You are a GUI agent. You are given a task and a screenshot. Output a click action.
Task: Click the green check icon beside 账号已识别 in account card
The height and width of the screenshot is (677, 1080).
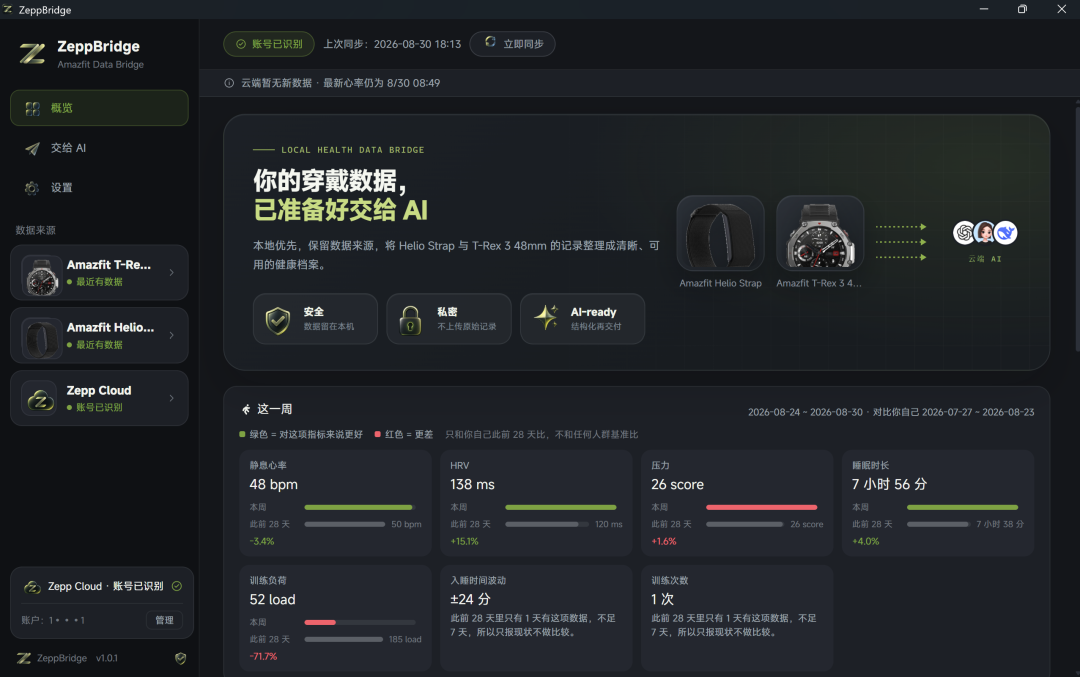coord(177,586)
